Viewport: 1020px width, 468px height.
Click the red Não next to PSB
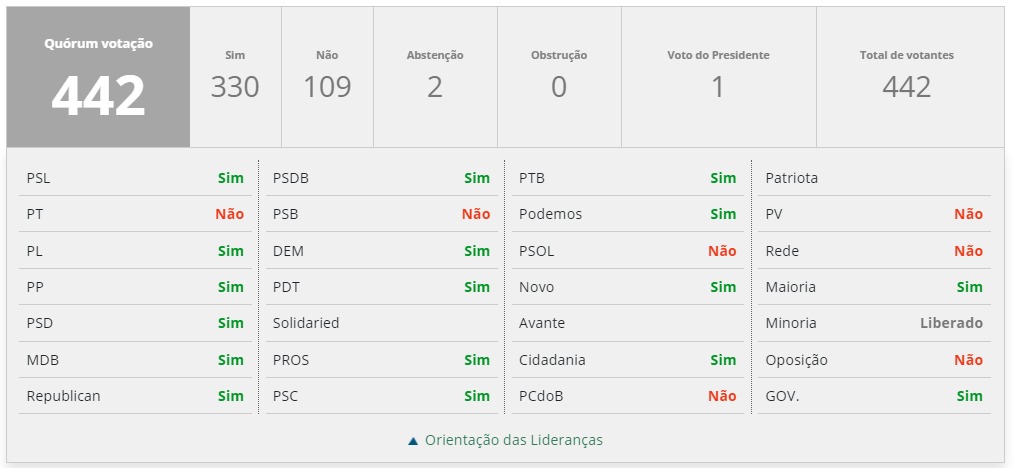[x=476, y=214]
